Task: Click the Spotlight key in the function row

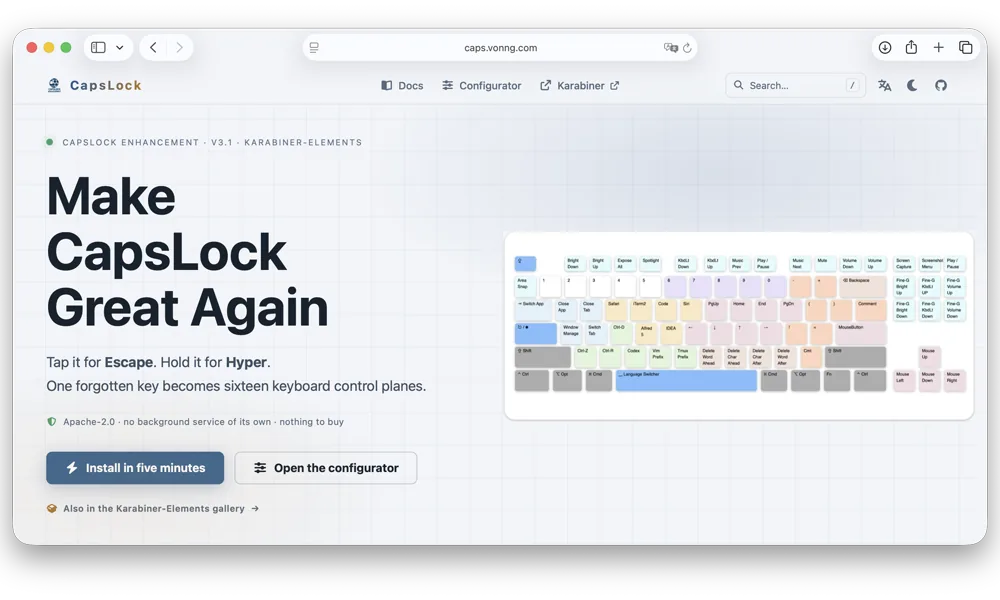Action: (x=651, y=263)
